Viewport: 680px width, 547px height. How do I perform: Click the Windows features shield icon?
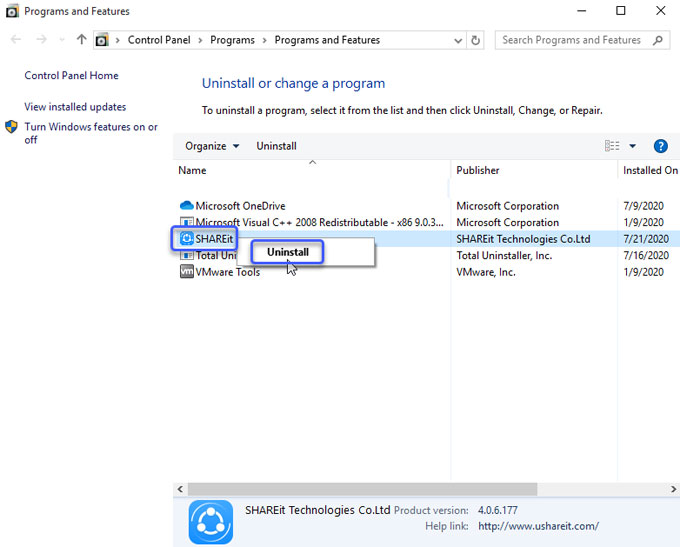coord(11,127)
